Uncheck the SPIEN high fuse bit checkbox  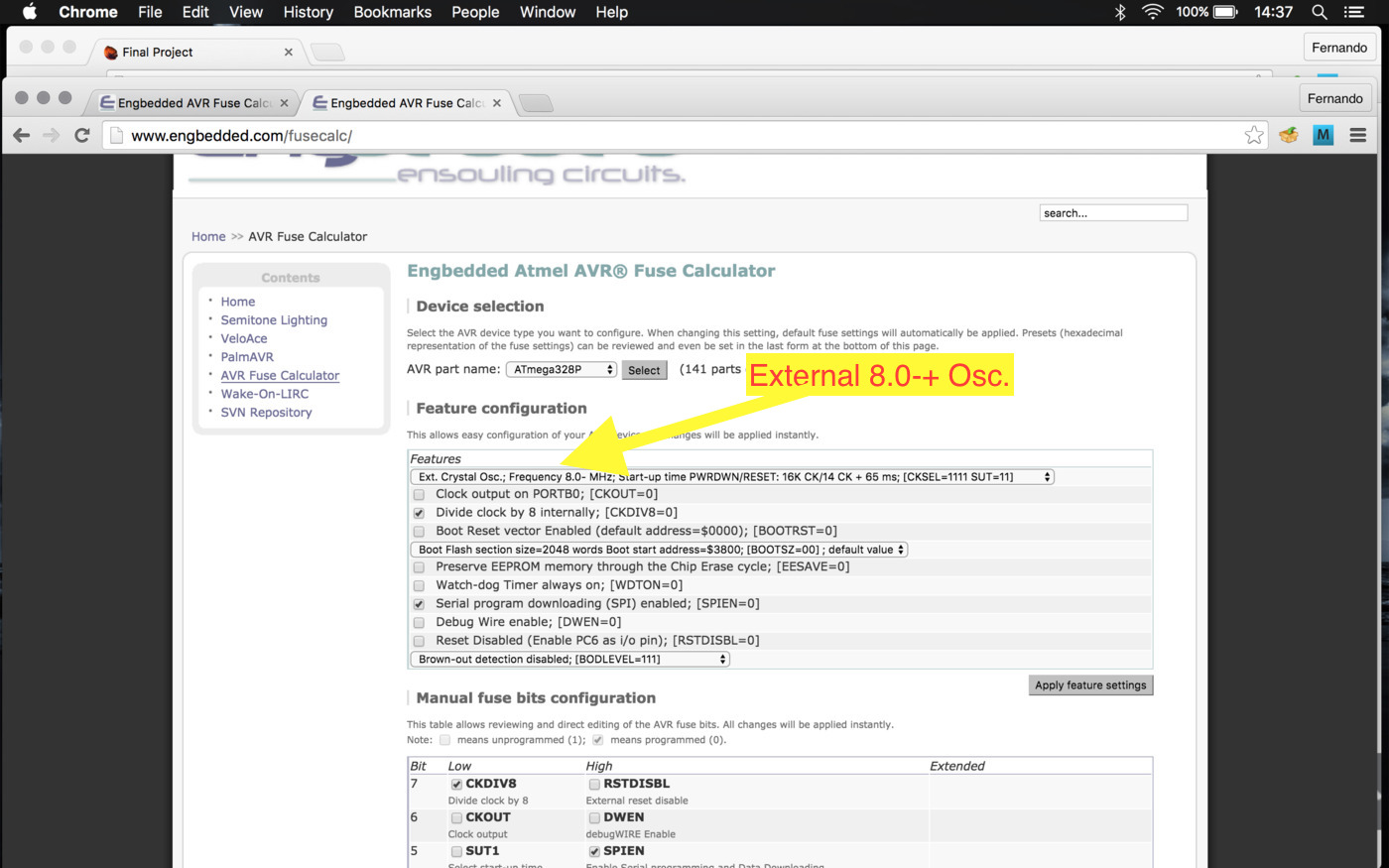[594, 851]
